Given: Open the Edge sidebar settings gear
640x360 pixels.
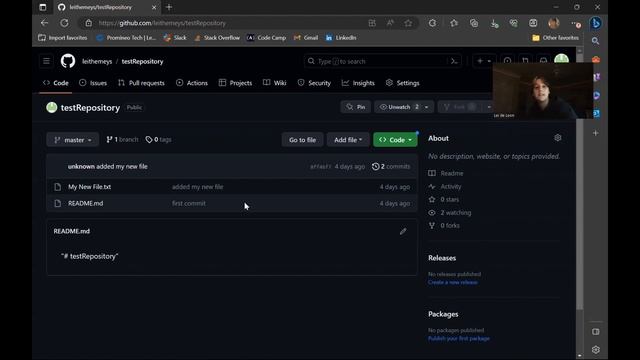Looking at the screenshot, I should pyautogui.click(x=596, y=349).
